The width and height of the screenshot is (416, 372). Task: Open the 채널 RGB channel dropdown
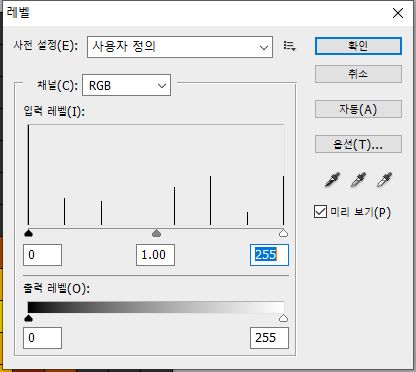tap(126, 85)
